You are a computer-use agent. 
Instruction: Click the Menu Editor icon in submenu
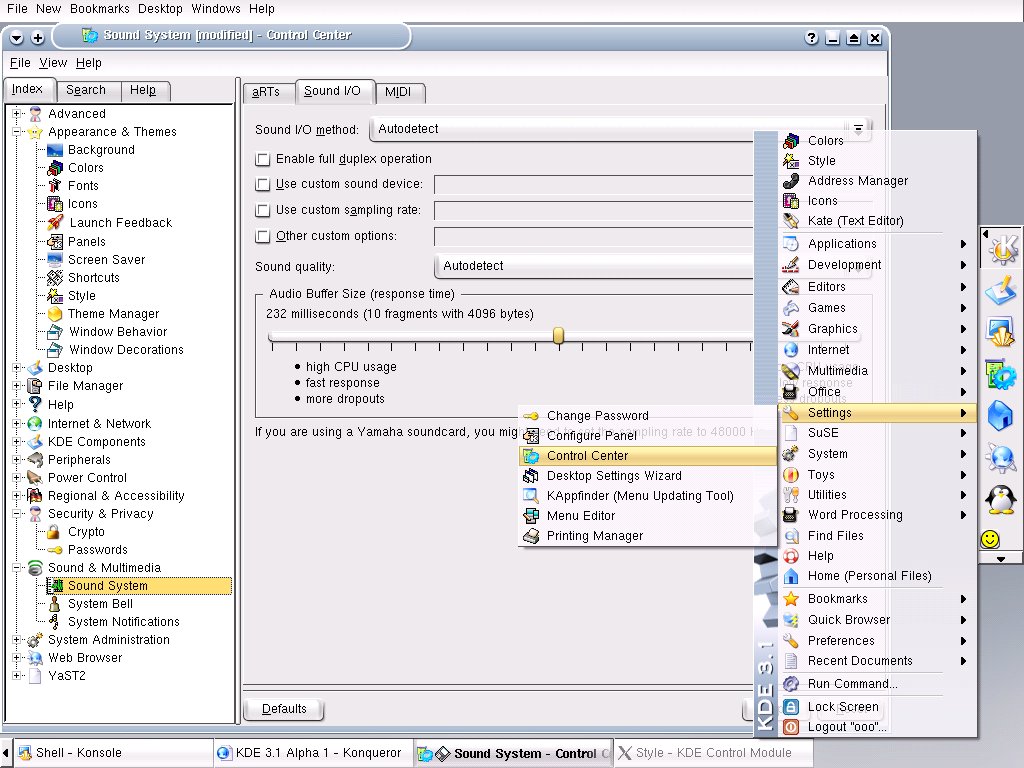click(x=532, y=516)
